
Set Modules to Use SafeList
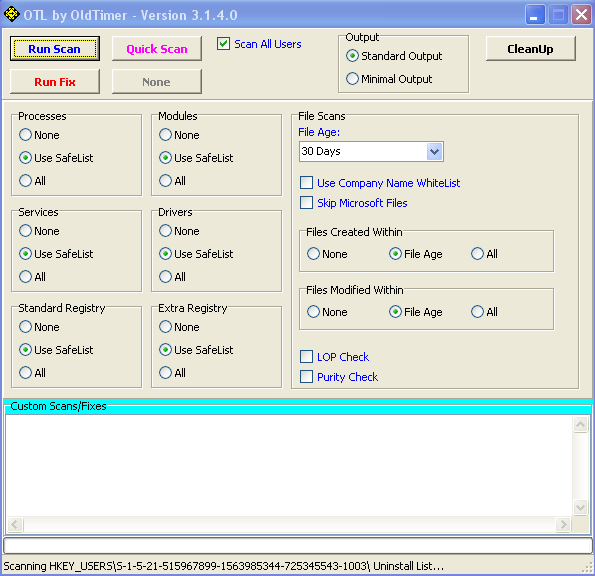pyautogui.click(x=165, y=157)
